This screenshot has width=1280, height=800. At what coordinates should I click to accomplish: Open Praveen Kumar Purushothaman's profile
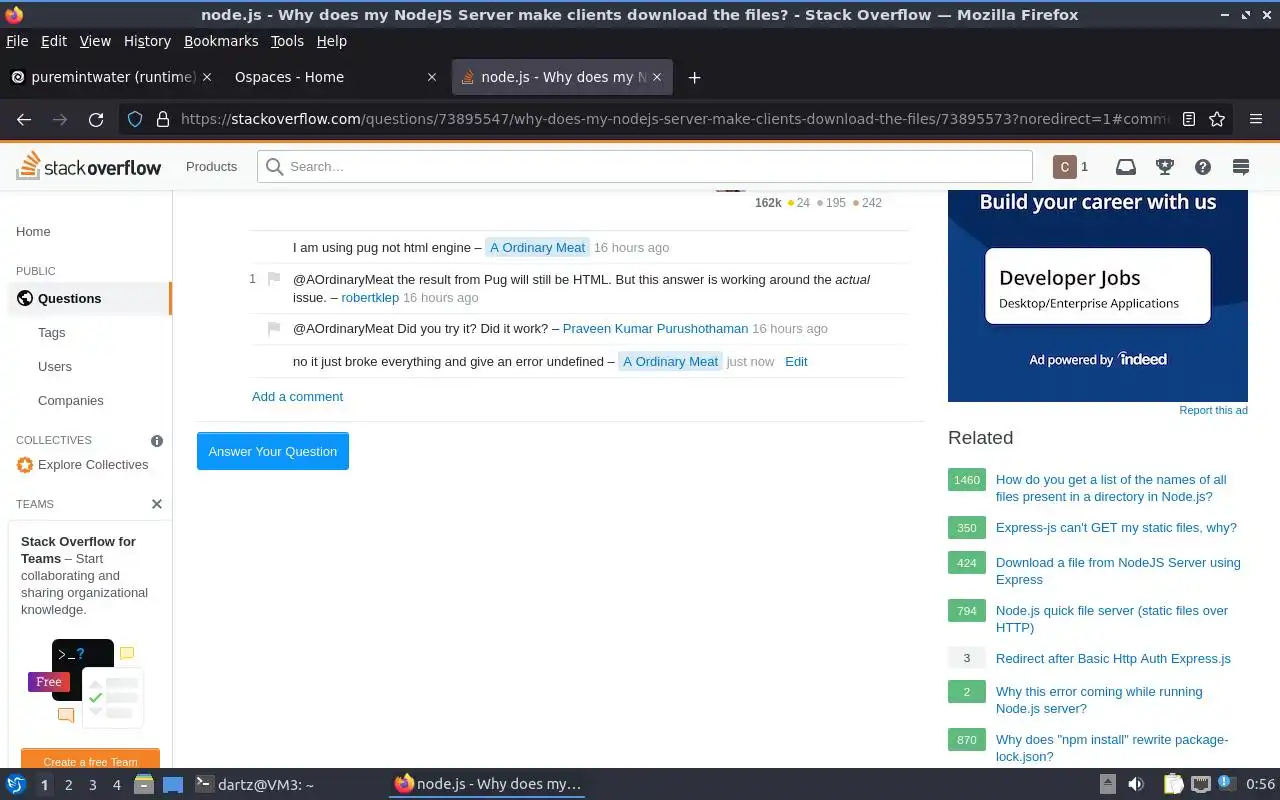click(x=655, y=328)
